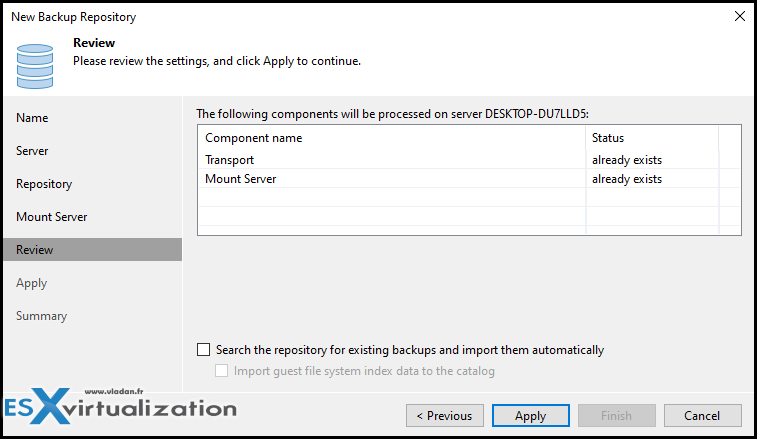This screenshot has width=757, height=439.
Task: Sort by the Status column header
Action: point(652,138)
